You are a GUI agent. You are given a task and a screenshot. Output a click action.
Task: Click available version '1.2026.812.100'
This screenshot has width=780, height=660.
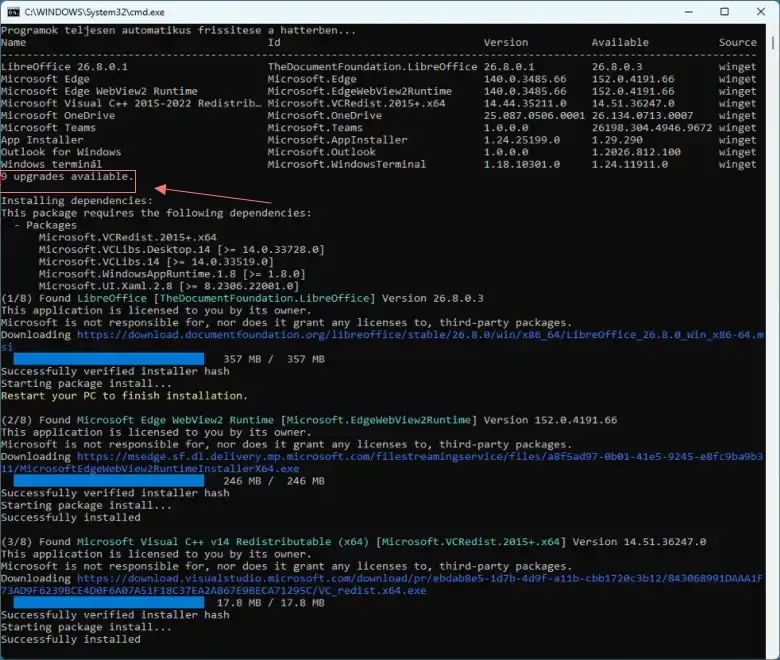point(636,152)
